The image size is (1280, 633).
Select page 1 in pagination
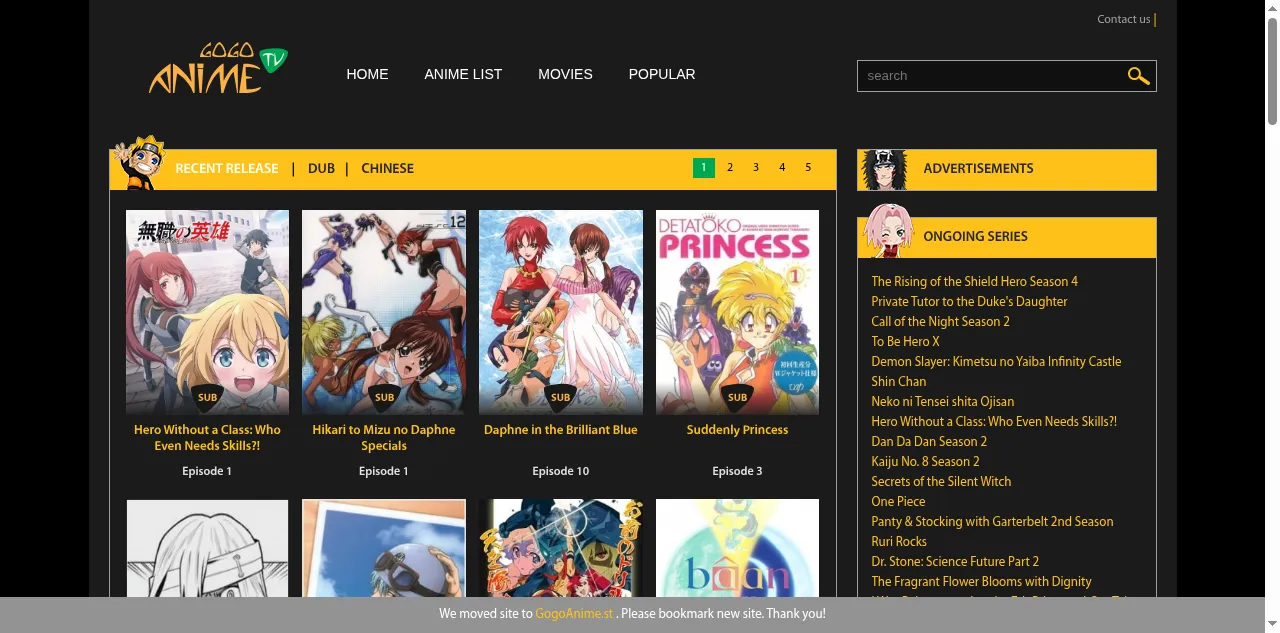point(704,168)
